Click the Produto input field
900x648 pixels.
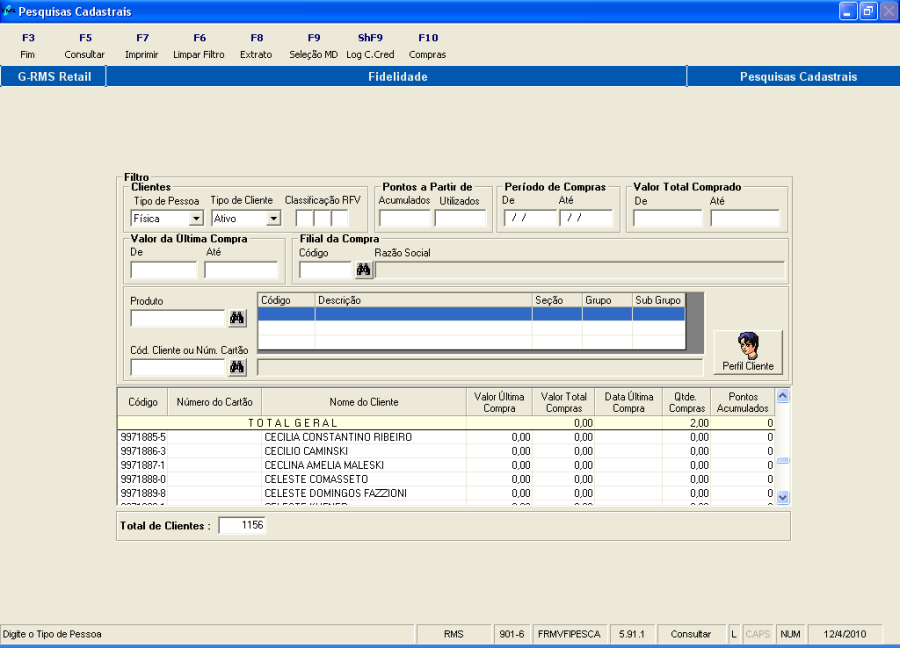[178, 318]
